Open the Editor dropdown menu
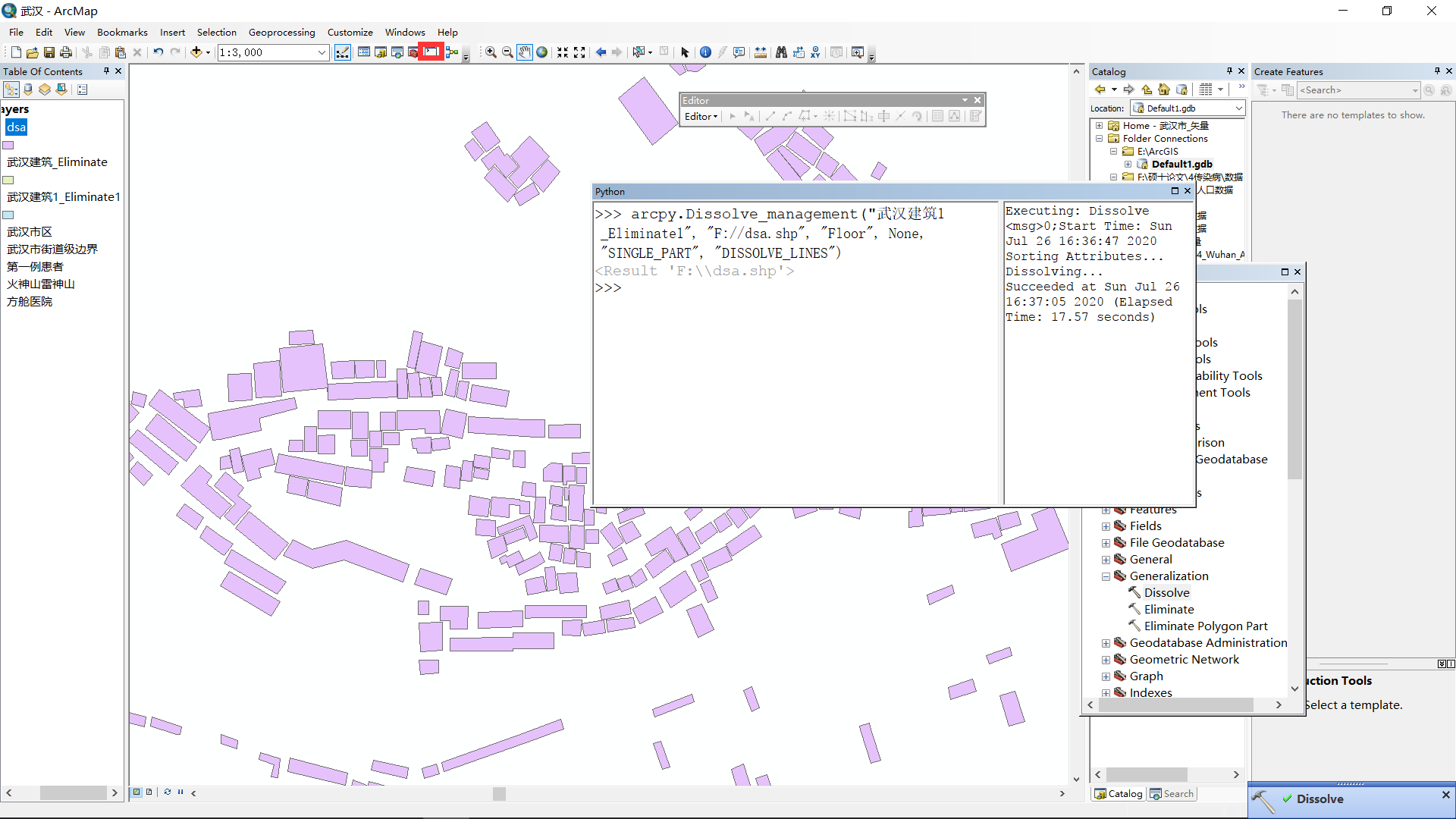Screen dimensions: 1456x819 click(701, 116)
